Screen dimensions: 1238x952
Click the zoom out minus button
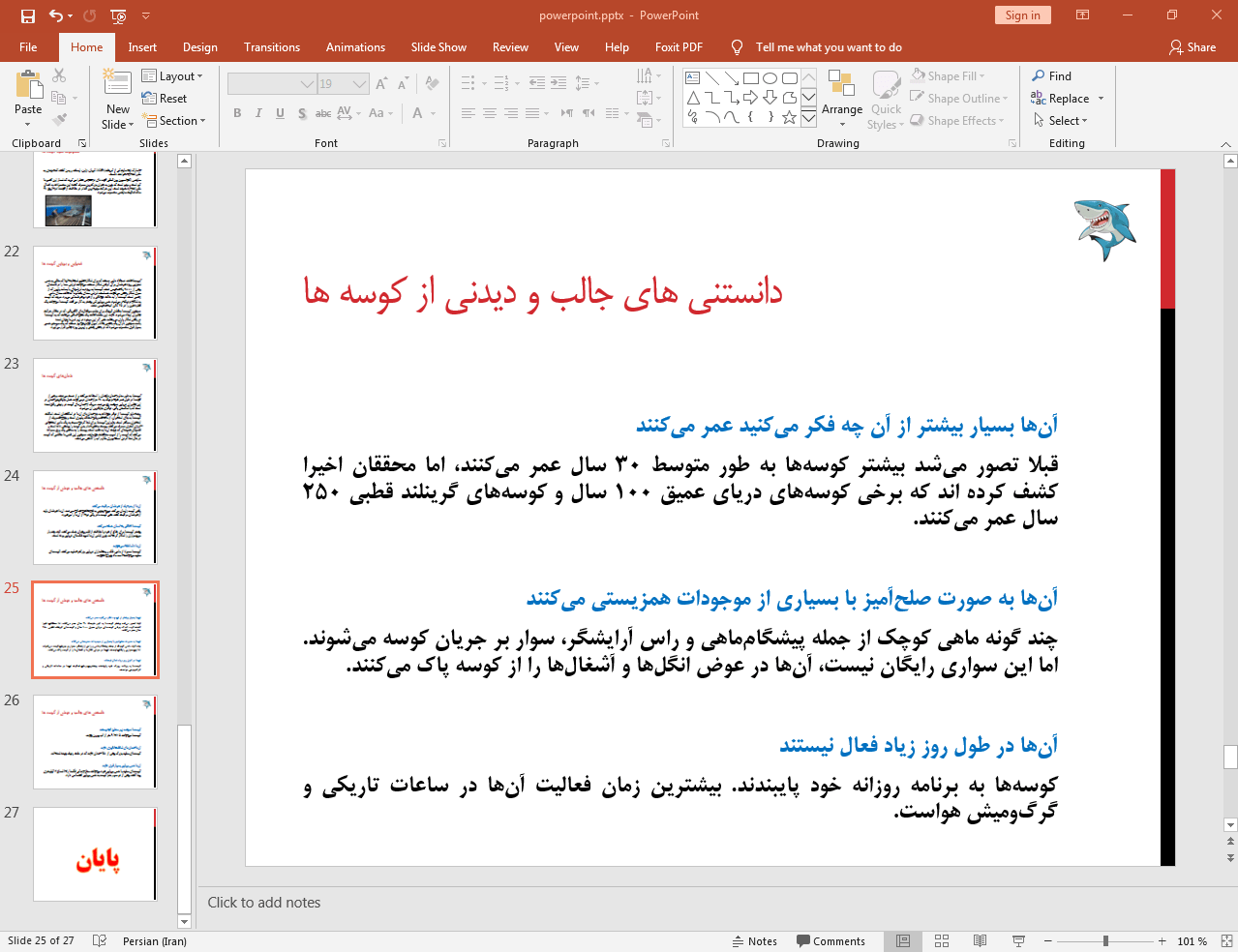1048,941
